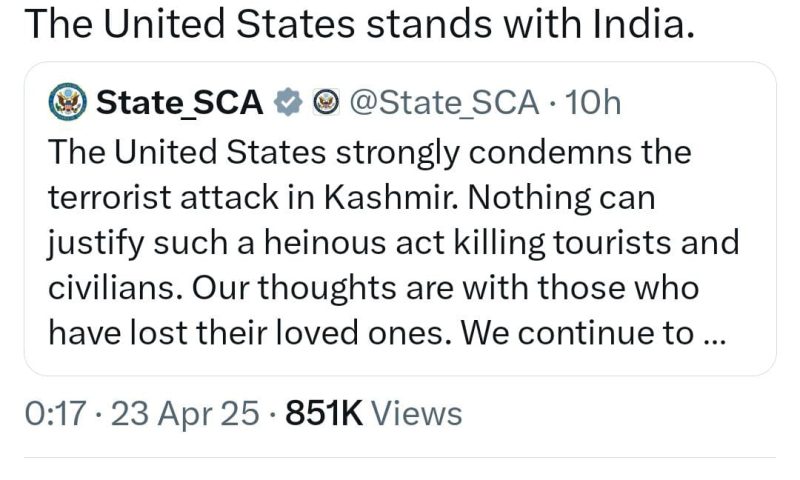800x480 pixels.
Task: Click the 10h timestamp on the quoted post
Action: 593,102
